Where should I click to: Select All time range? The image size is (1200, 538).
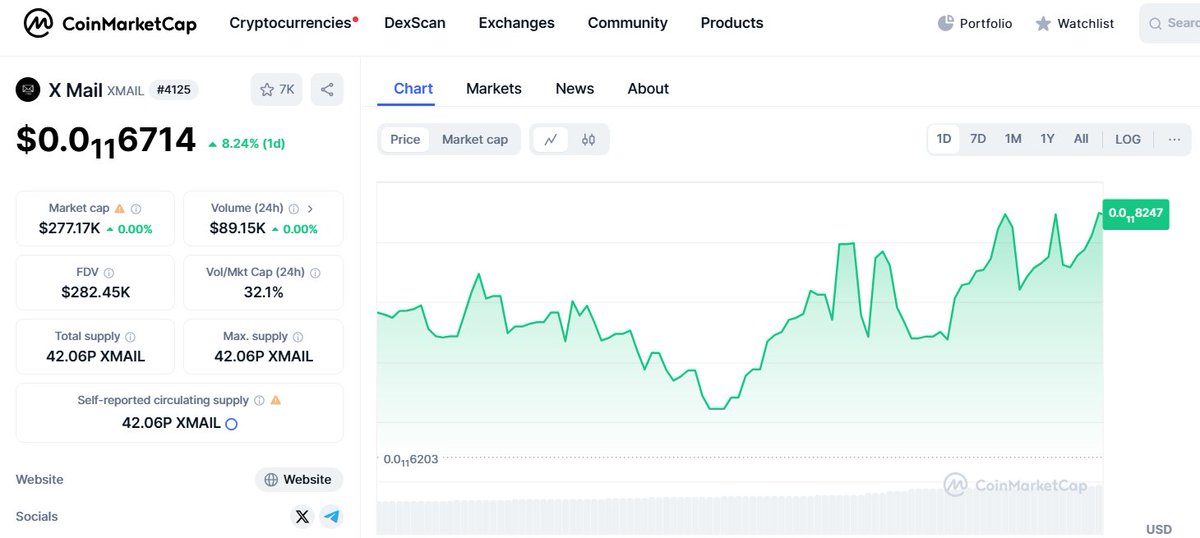point(1081,139)
